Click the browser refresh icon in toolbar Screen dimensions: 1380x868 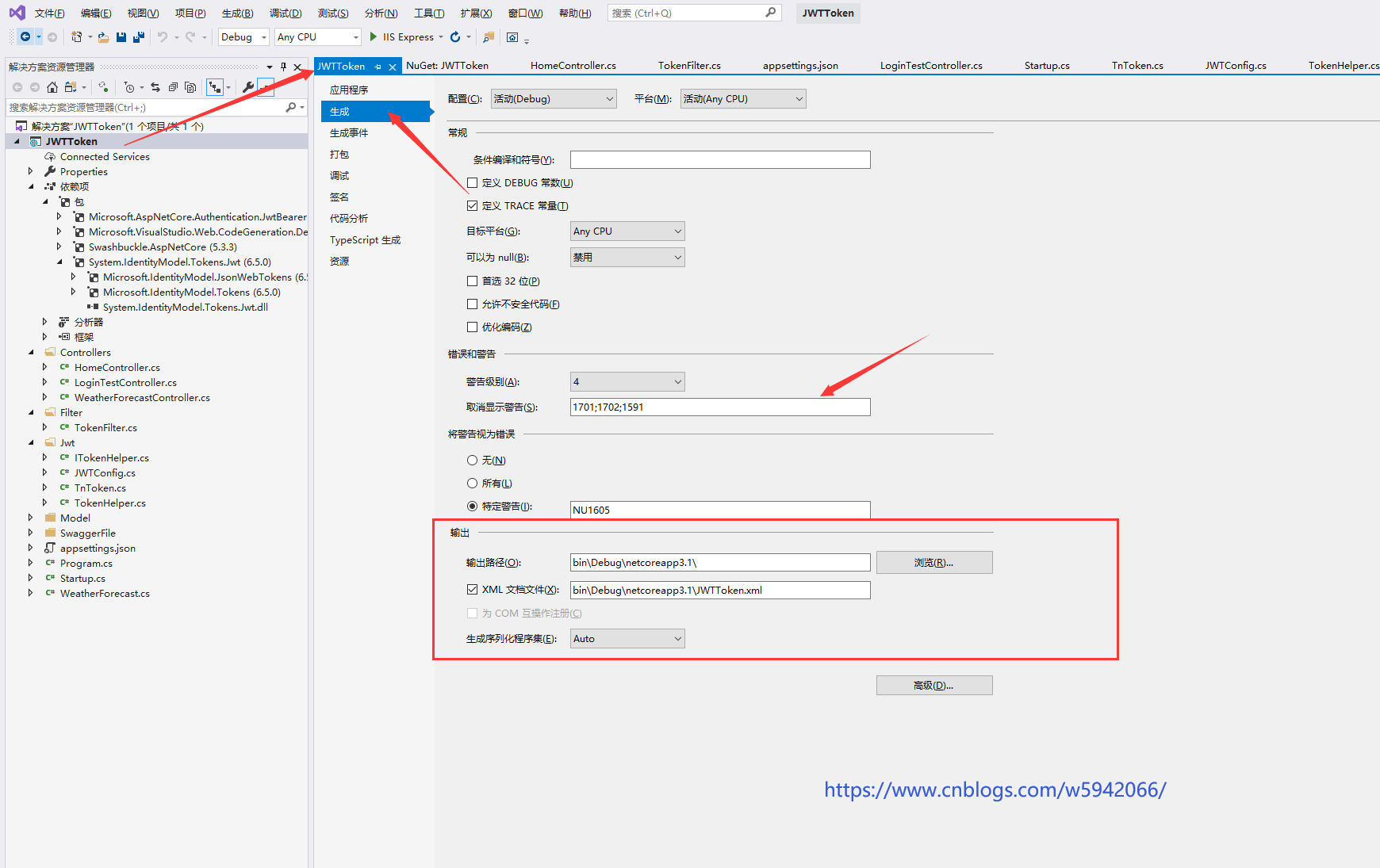[455, 37]
